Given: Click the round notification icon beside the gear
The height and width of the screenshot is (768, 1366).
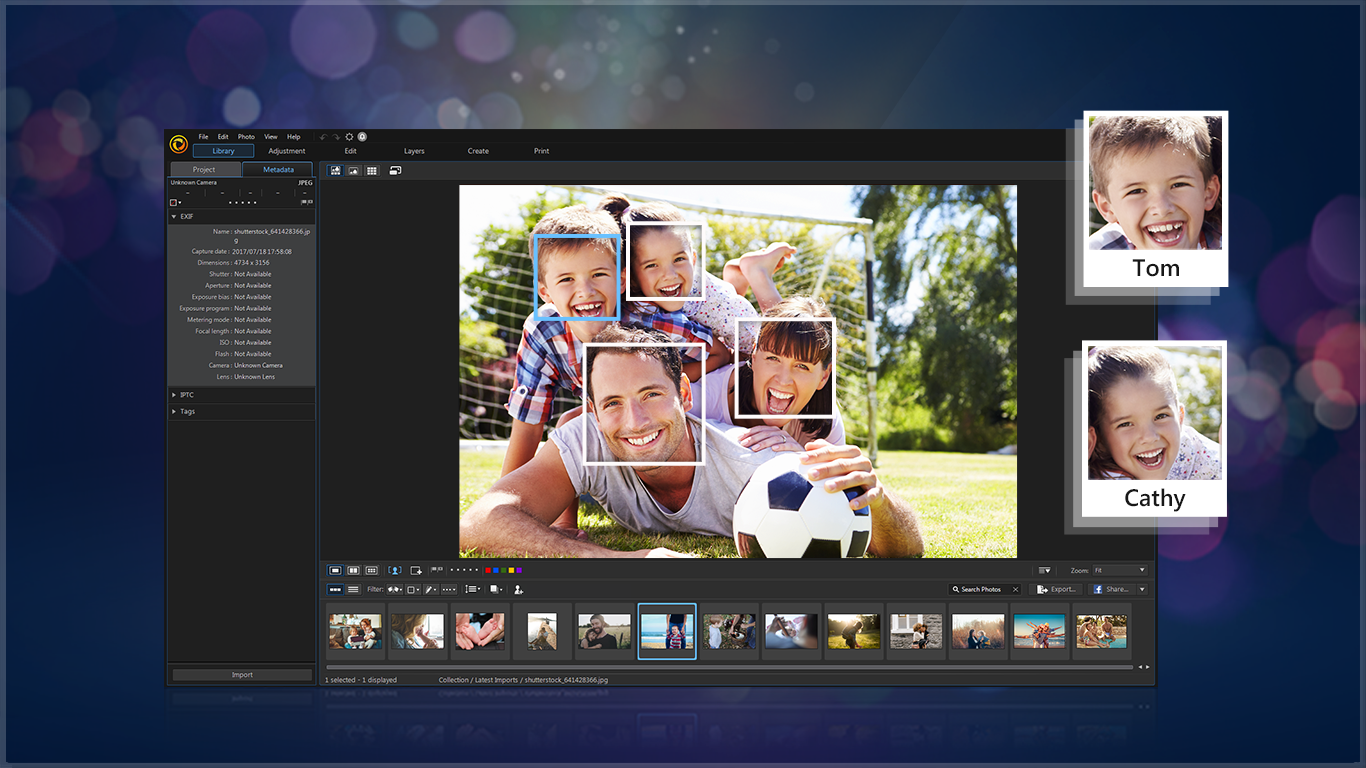Looking at the screenshot, I should (x=362, y=137).
